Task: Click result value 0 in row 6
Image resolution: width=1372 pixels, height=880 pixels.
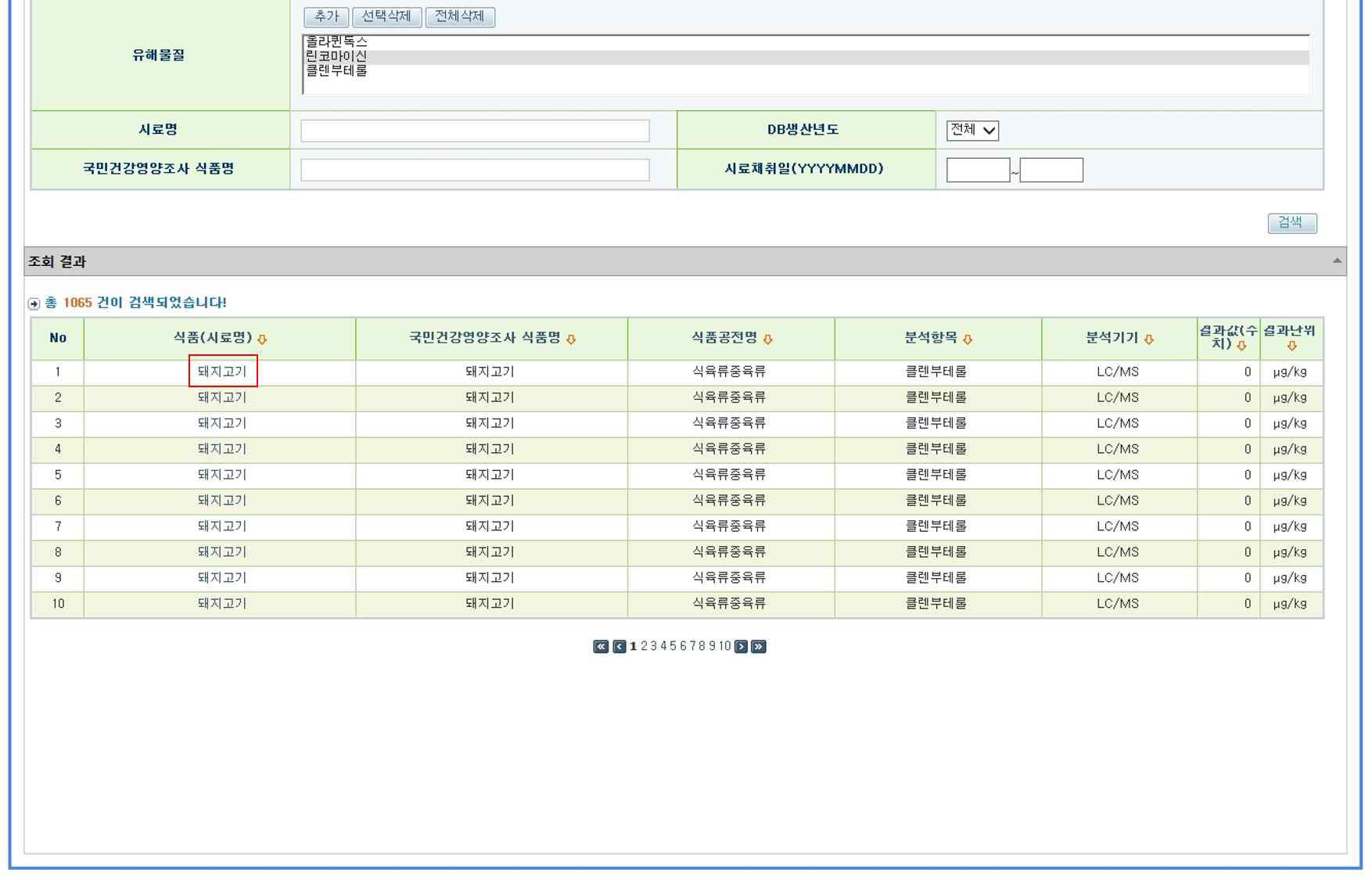Action: pos(1248,501)
